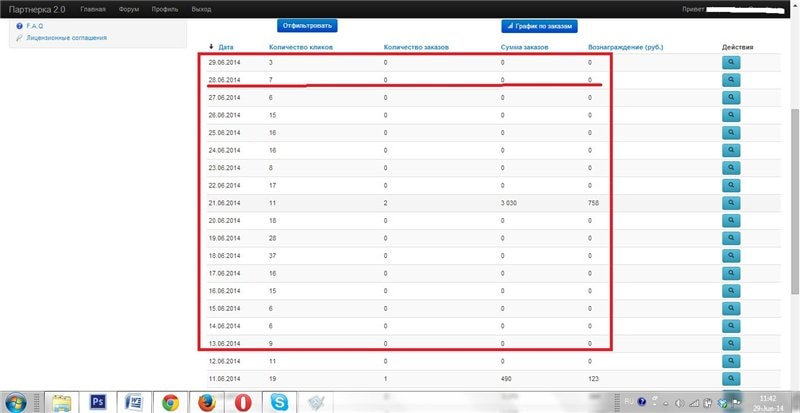Click the F.A.Q question mark icon
This screenshot has width=800, height=413.
[19, 26]
